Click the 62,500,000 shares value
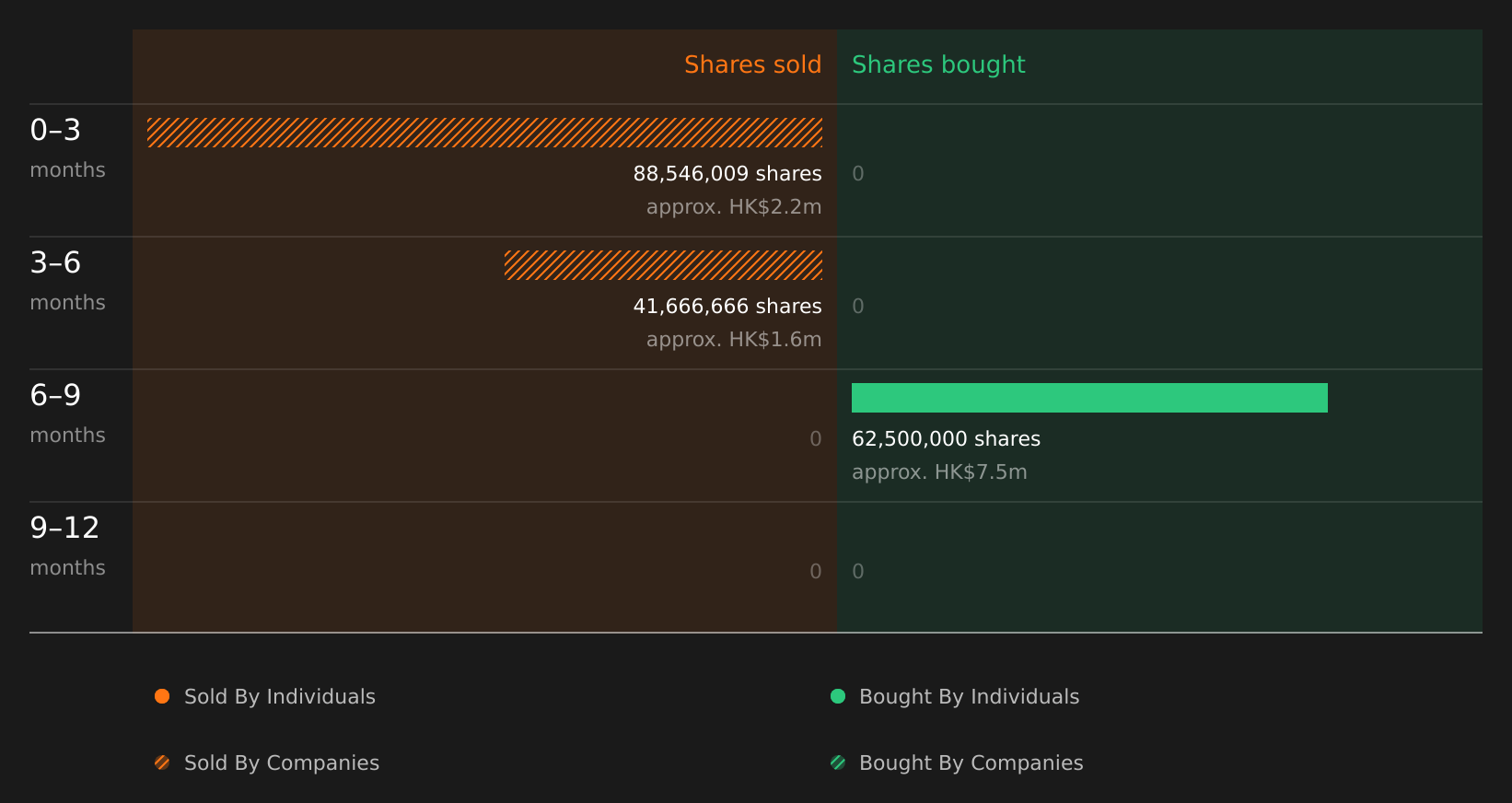Screen dimensions: 1512x803 947,439
